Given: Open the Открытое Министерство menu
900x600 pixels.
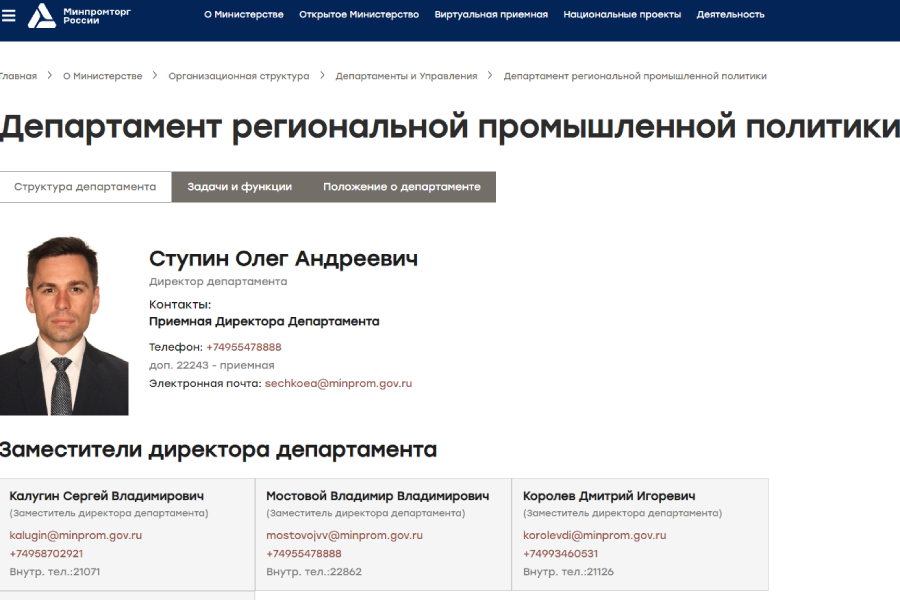Looking at the screenshot, I should 358,15.
